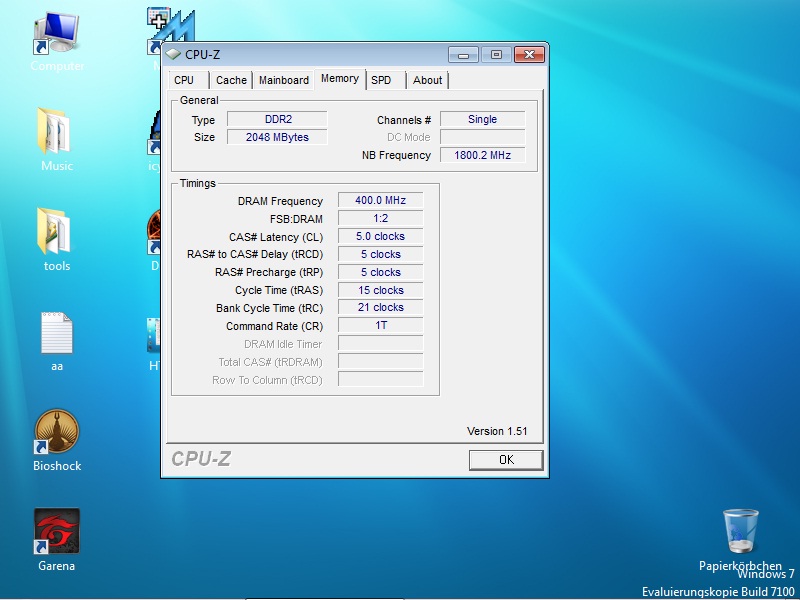Show the About tab

428,80
